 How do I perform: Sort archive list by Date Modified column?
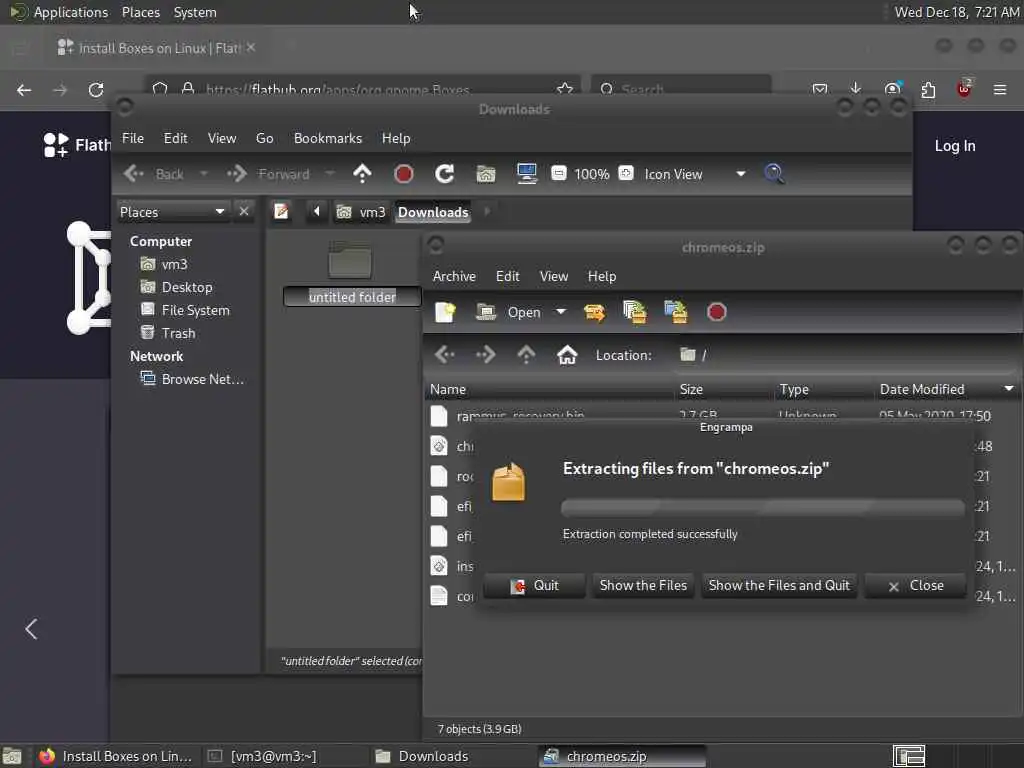(948, 389)
